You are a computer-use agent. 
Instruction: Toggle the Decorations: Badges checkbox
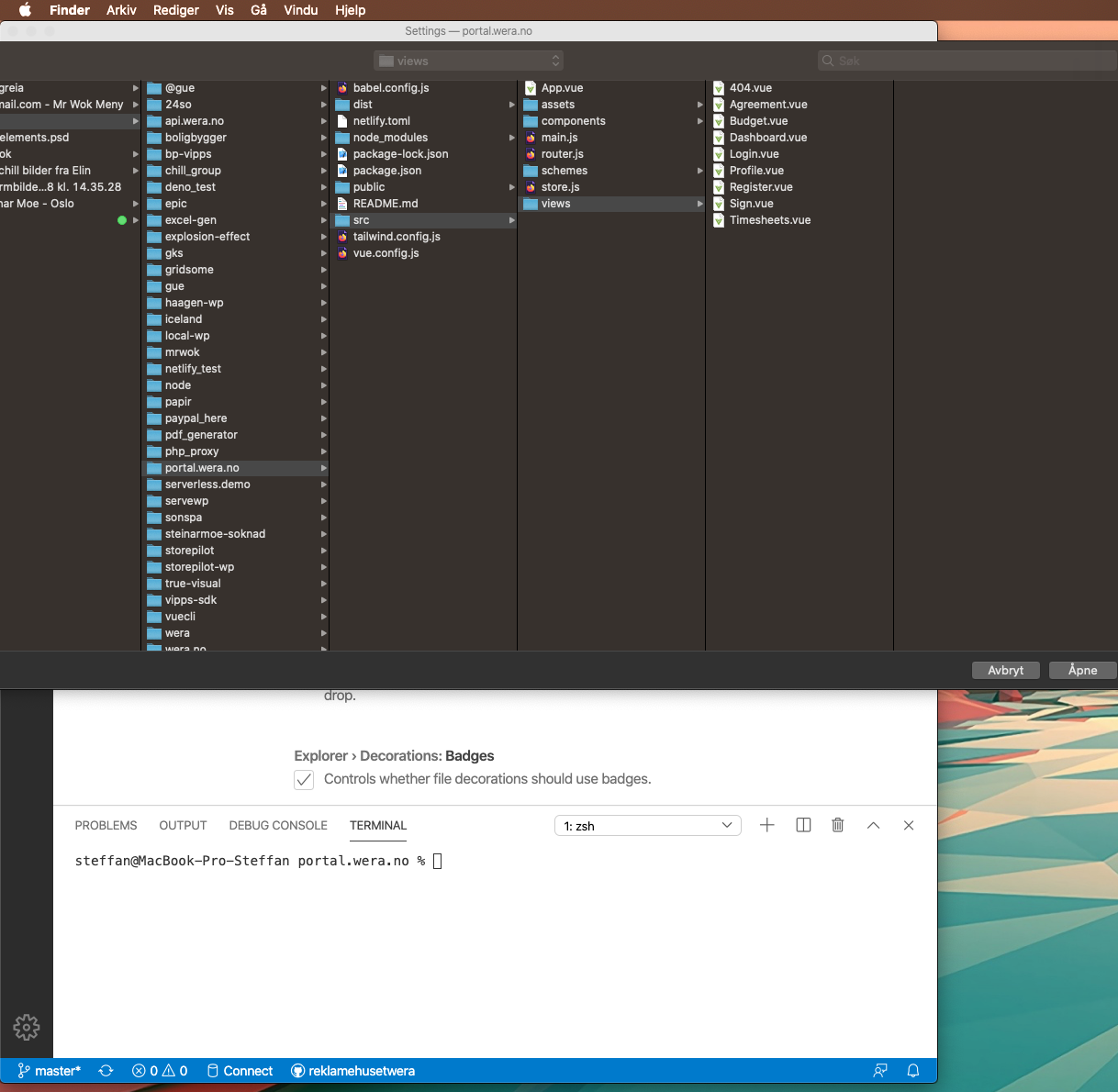point(304,780)
